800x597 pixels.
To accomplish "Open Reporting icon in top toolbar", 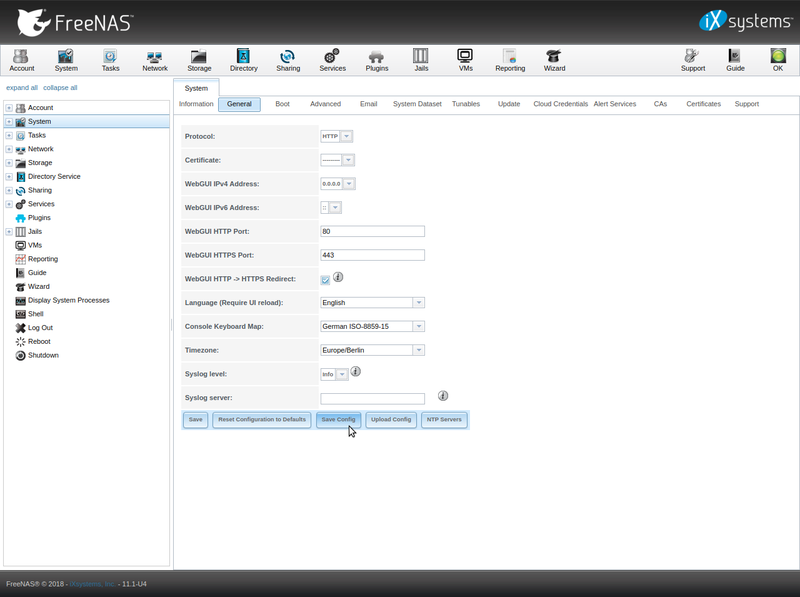I will (x=510, y=60).
